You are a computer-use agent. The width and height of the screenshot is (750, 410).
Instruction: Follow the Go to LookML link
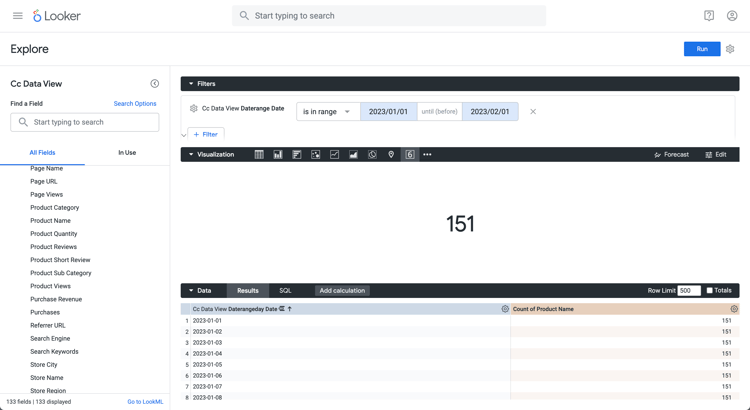click(x=145, y=402)
